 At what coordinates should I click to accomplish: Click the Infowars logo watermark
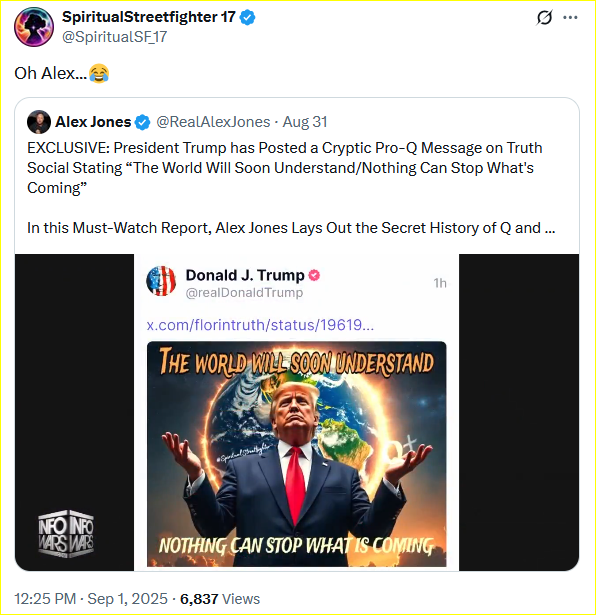[x=66, y=533]
